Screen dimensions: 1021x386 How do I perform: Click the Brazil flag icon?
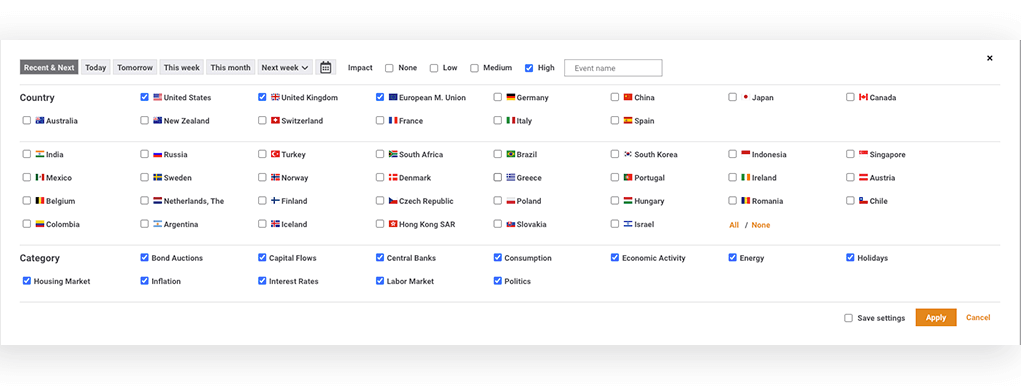[511, 154]
